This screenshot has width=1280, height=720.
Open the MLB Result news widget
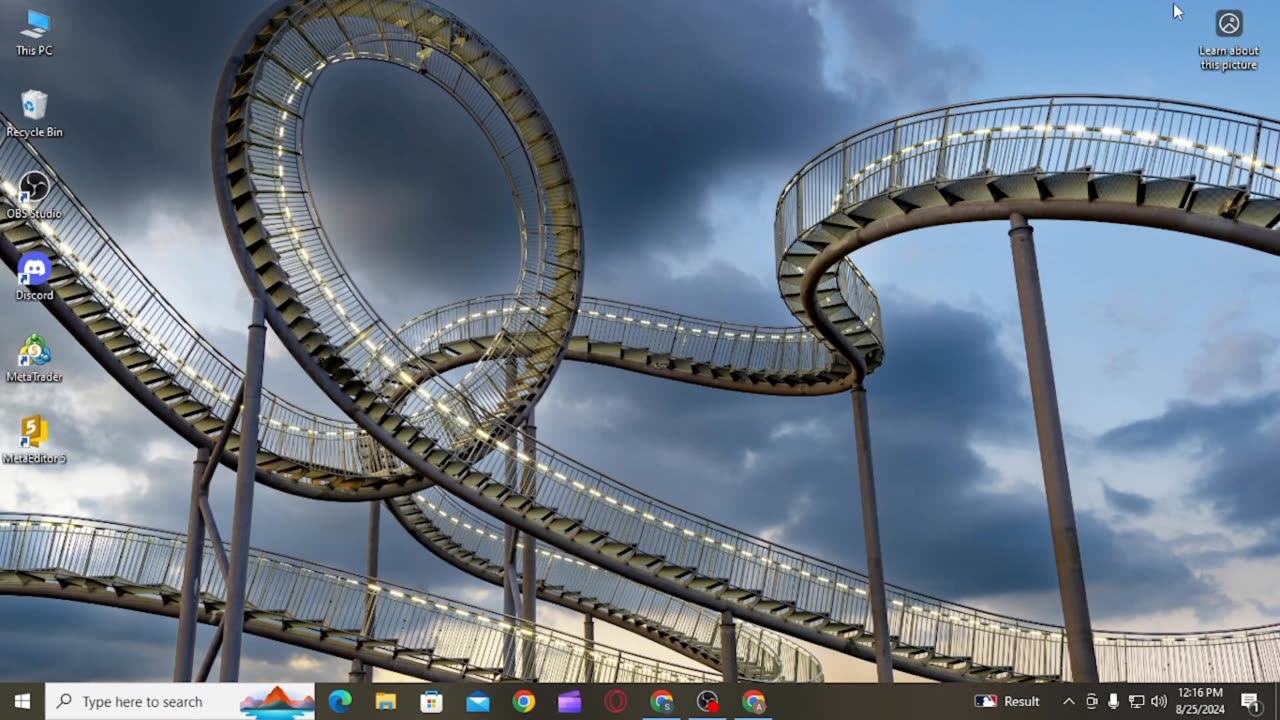point(1008,702)
